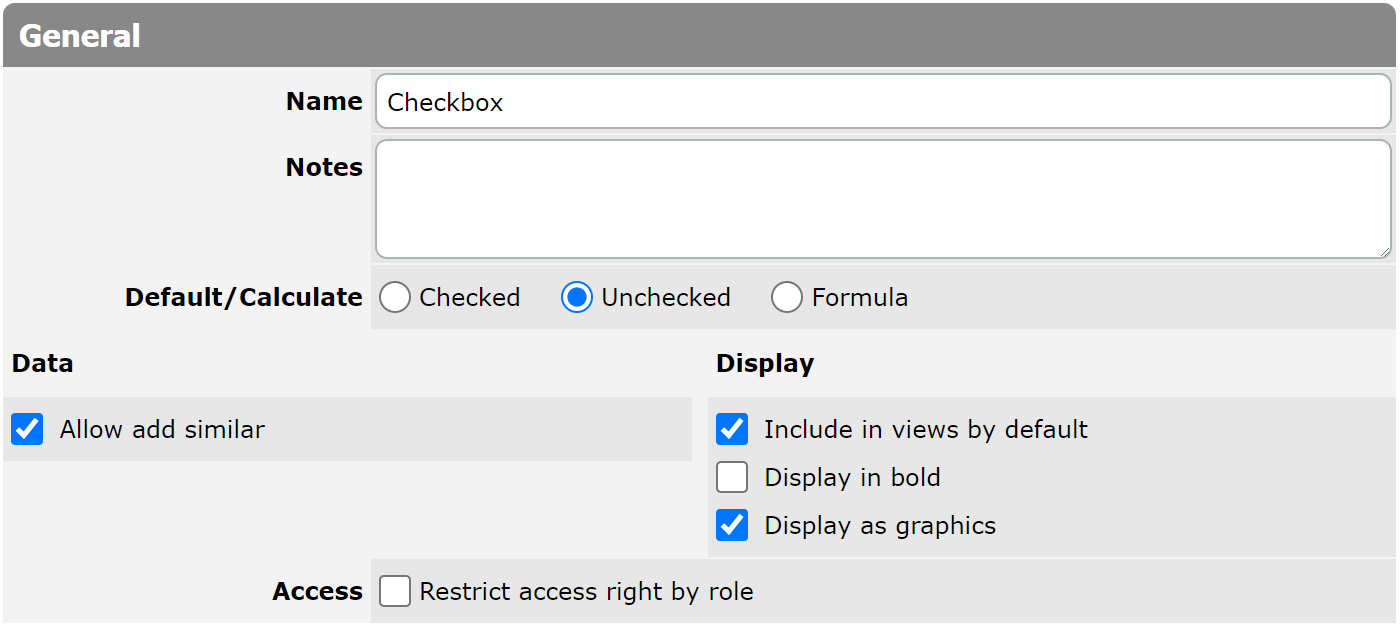This screenshot has width=1400, height=631.
Task: Click the Name field label
Action: tap(324, 101)
